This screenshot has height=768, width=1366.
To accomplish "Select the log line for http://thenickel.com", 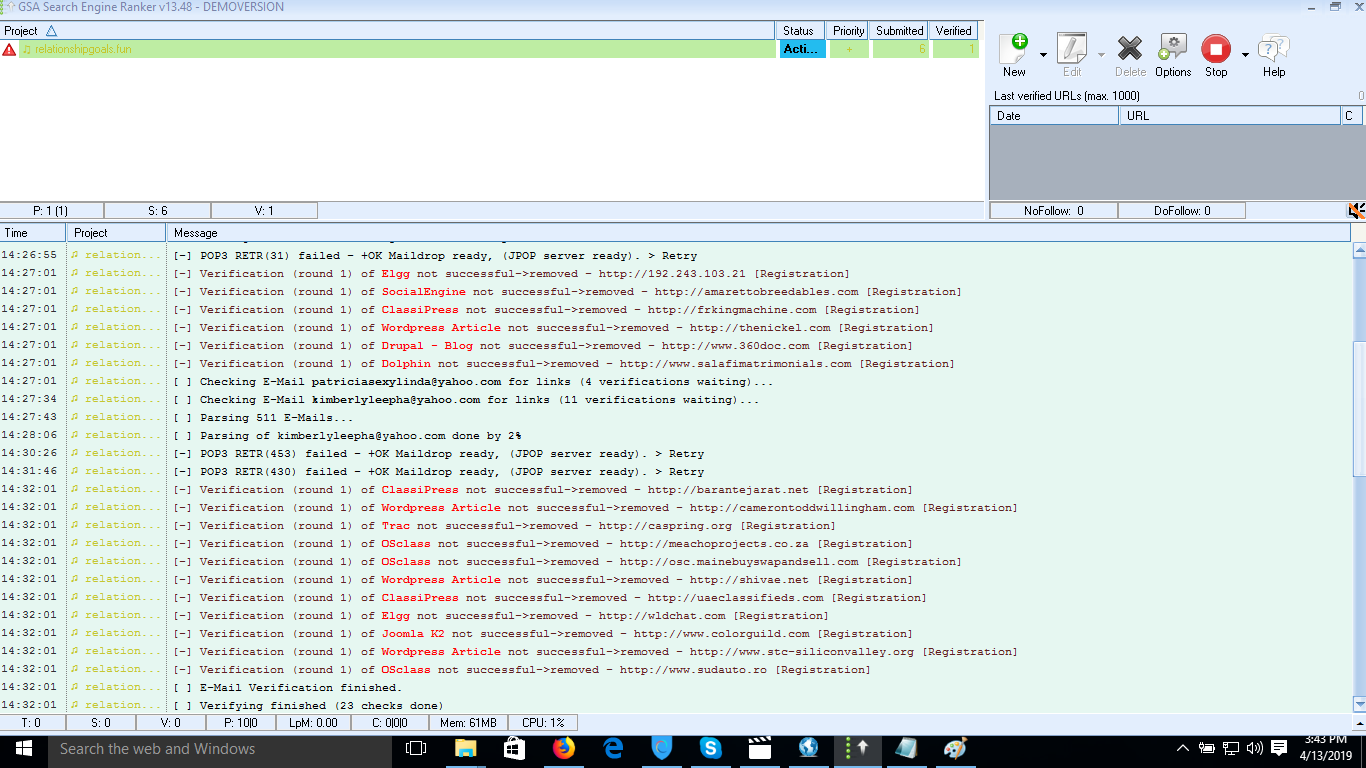I will click(675, 328).
